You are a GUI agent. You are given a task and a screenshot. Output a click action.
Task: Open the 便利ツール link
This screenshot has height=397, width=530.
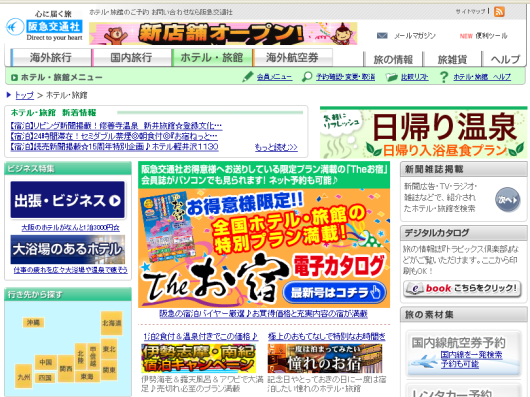(x=491, y=36)
